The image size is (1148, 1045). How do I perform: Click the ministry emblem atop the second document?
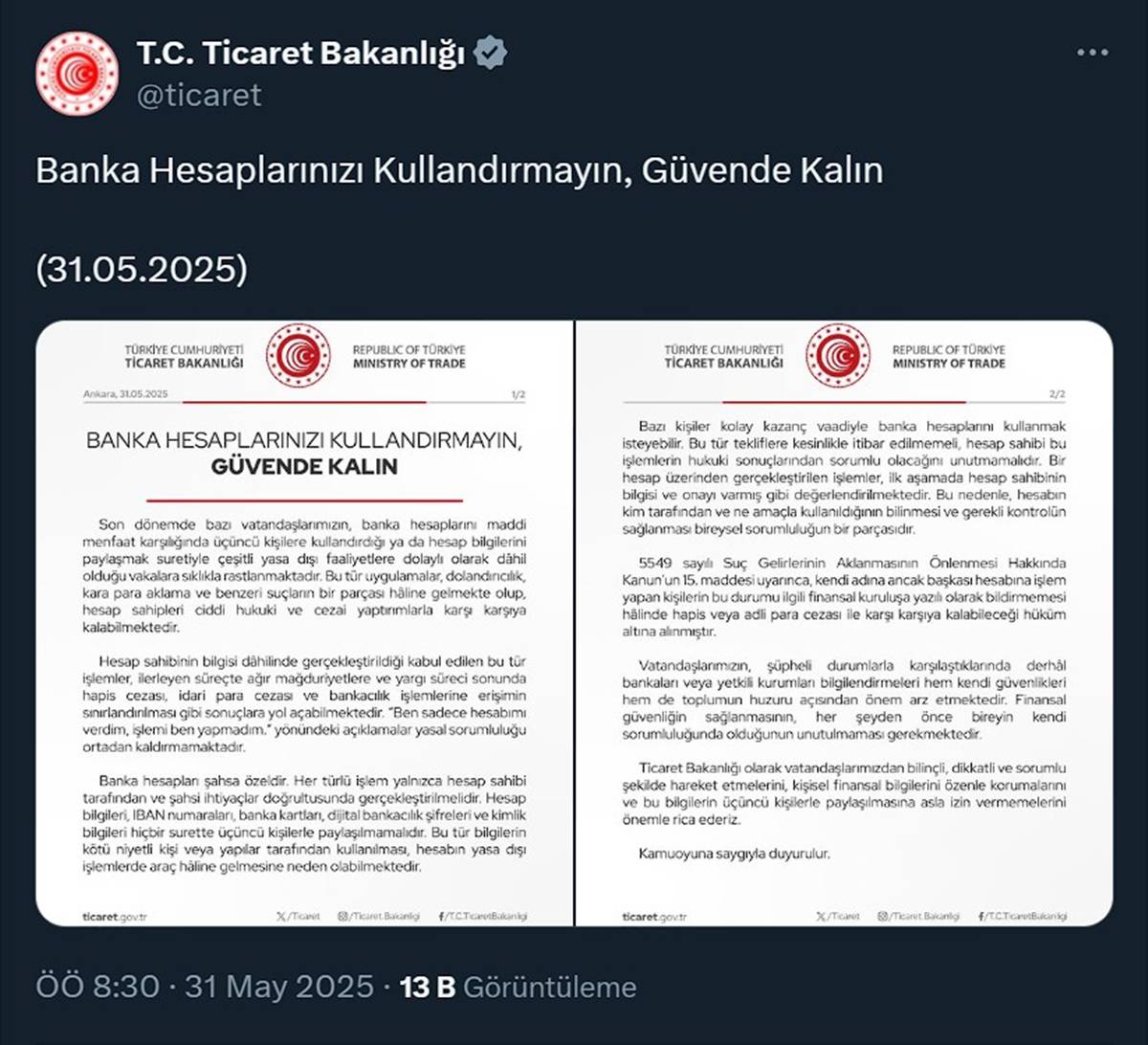click(838, 356)
